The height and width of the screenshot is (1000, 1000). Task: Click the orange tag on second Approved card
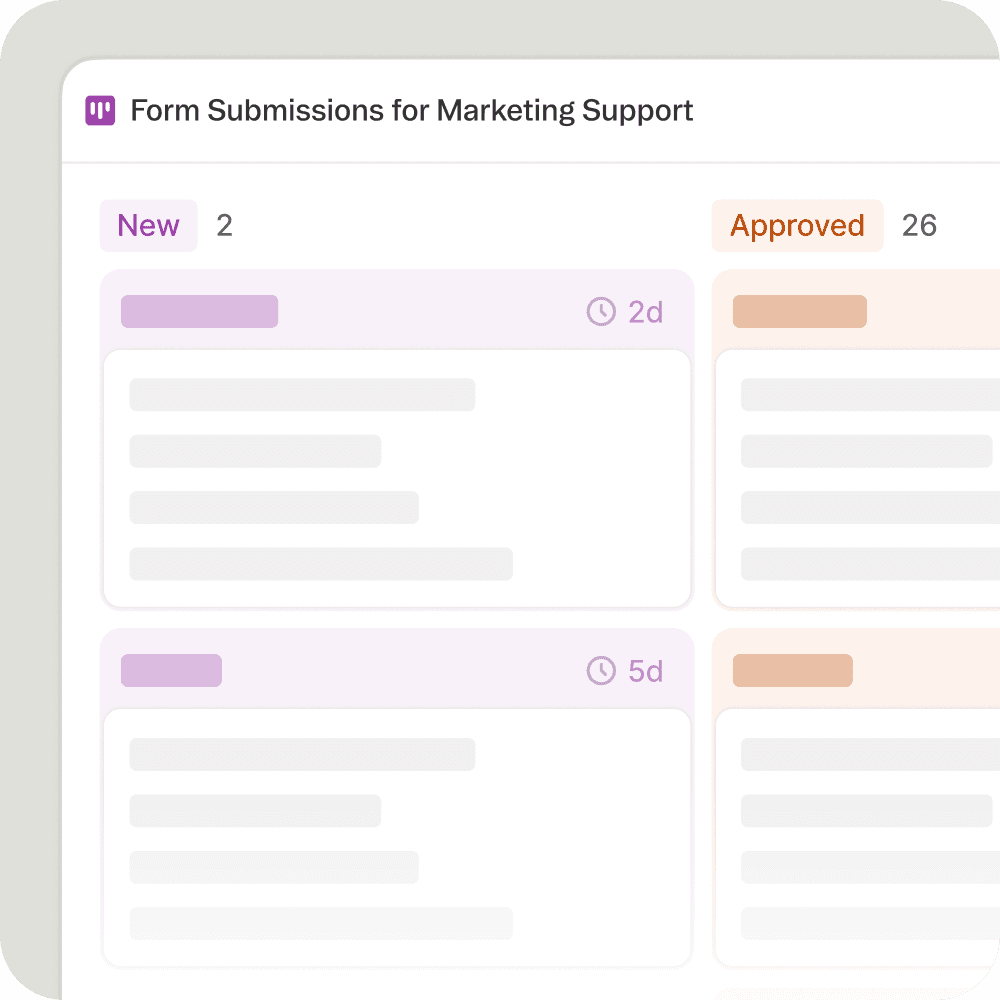click(792, 670)
